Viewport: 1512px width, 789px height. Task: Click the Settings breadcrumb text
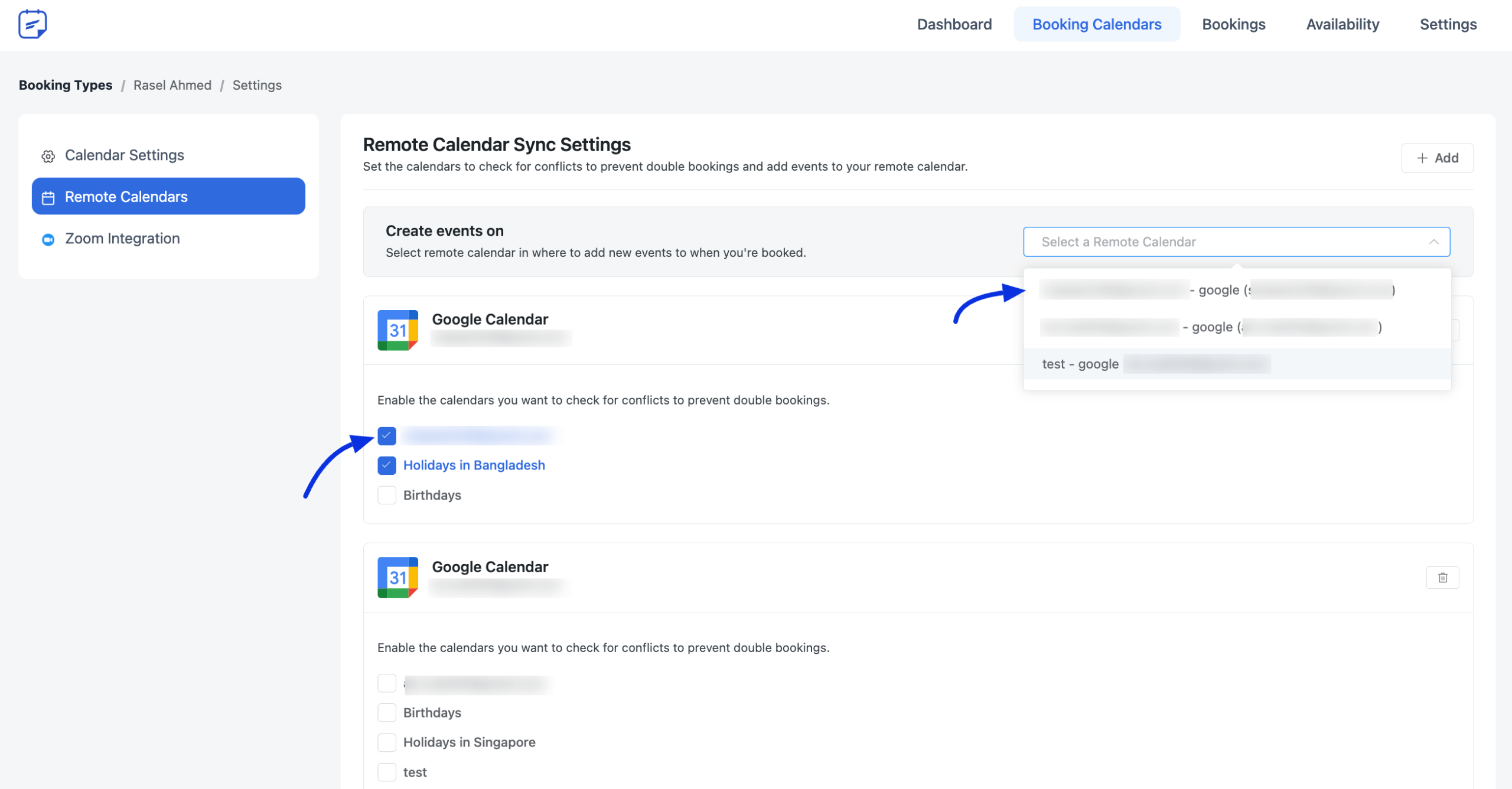coord(257,85)
